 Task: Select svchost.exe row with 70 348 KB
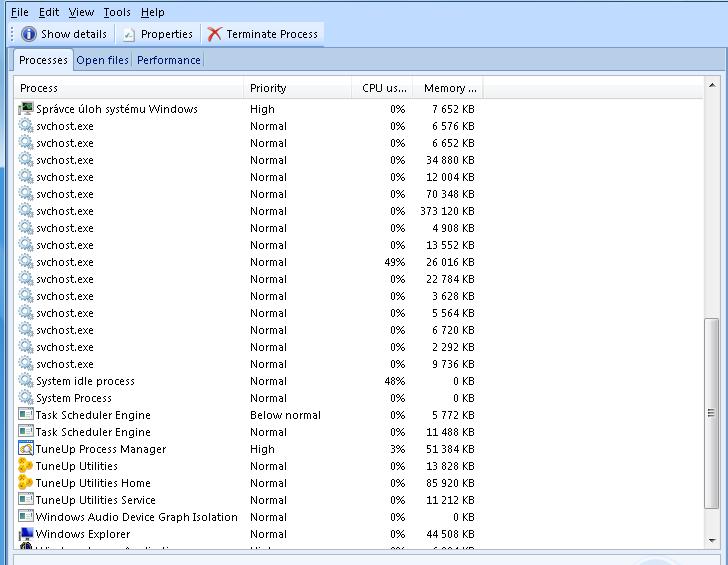248,194
